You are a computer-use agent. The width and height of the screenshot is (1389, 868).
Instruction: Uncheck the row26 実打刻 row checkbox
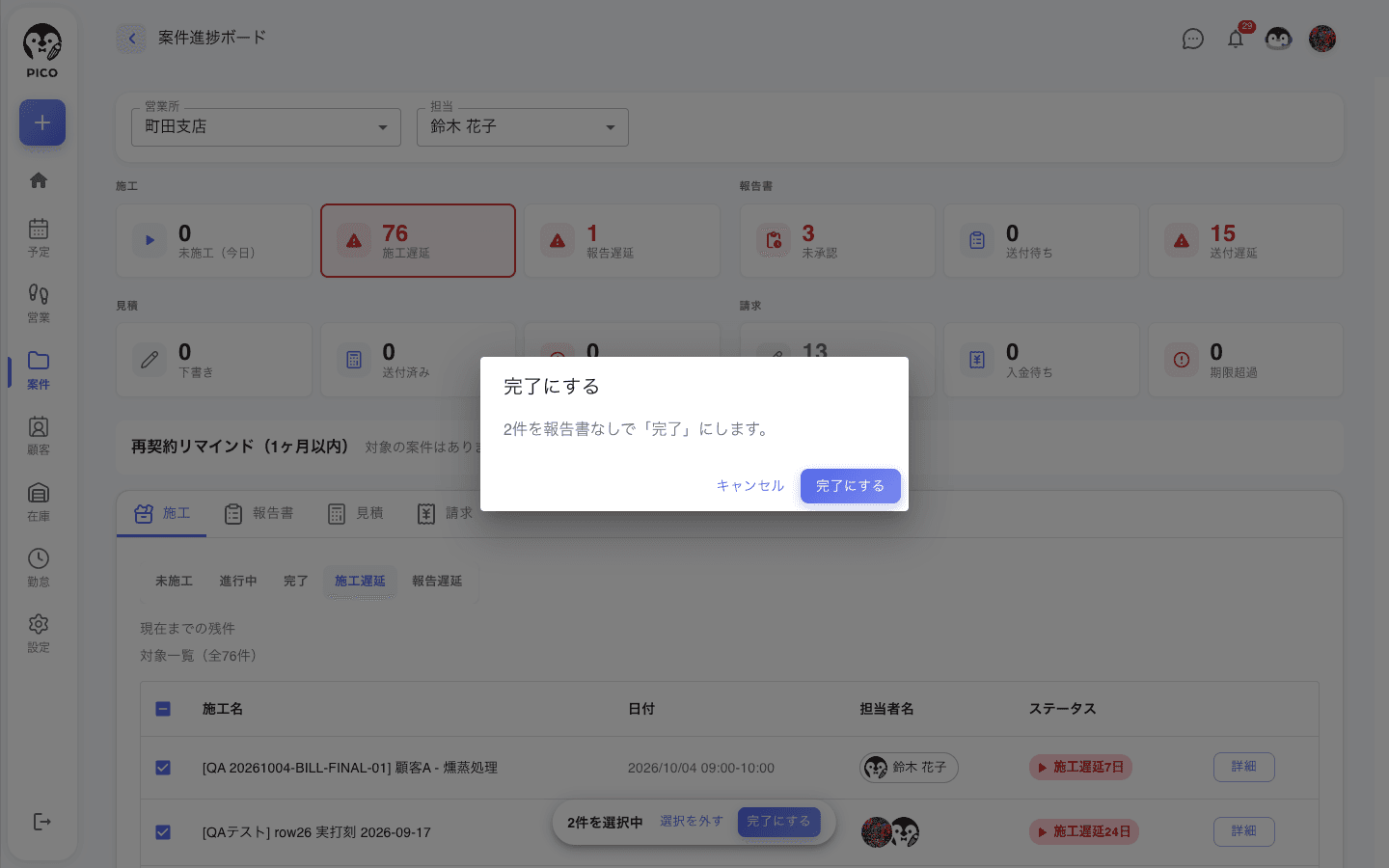[x=163, y=832]
